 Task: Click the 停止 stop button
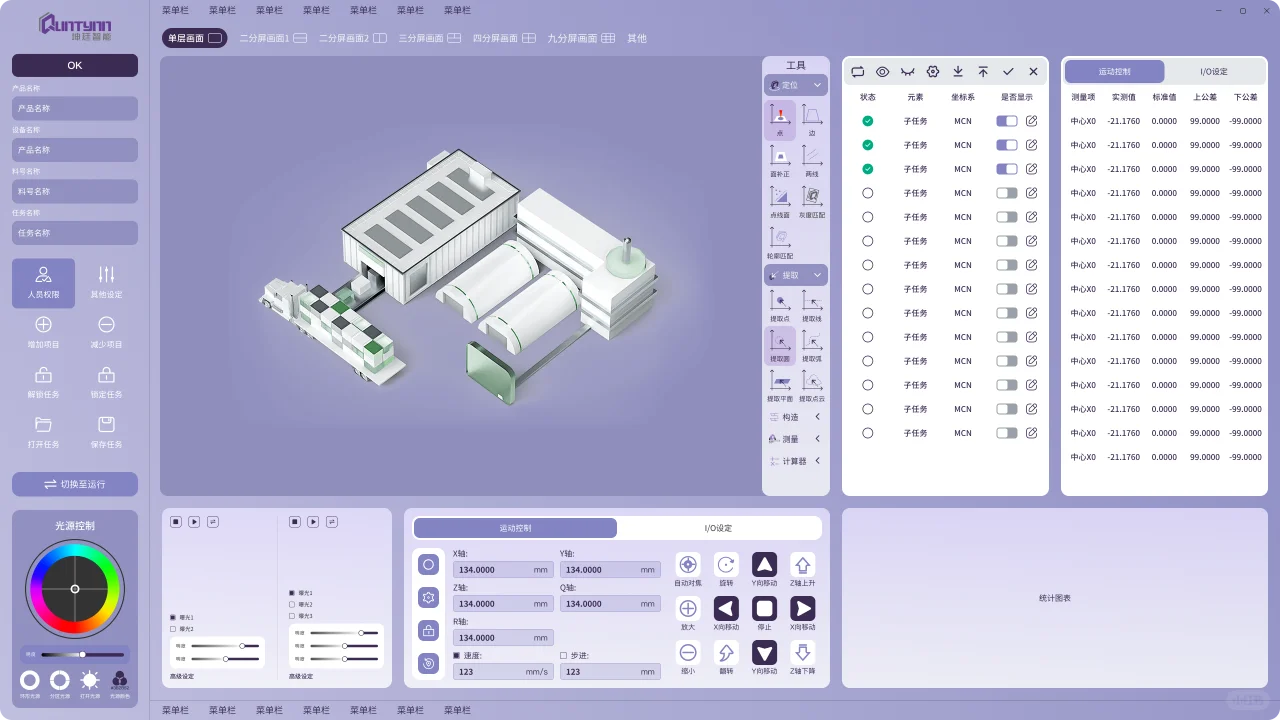point(764,608)
